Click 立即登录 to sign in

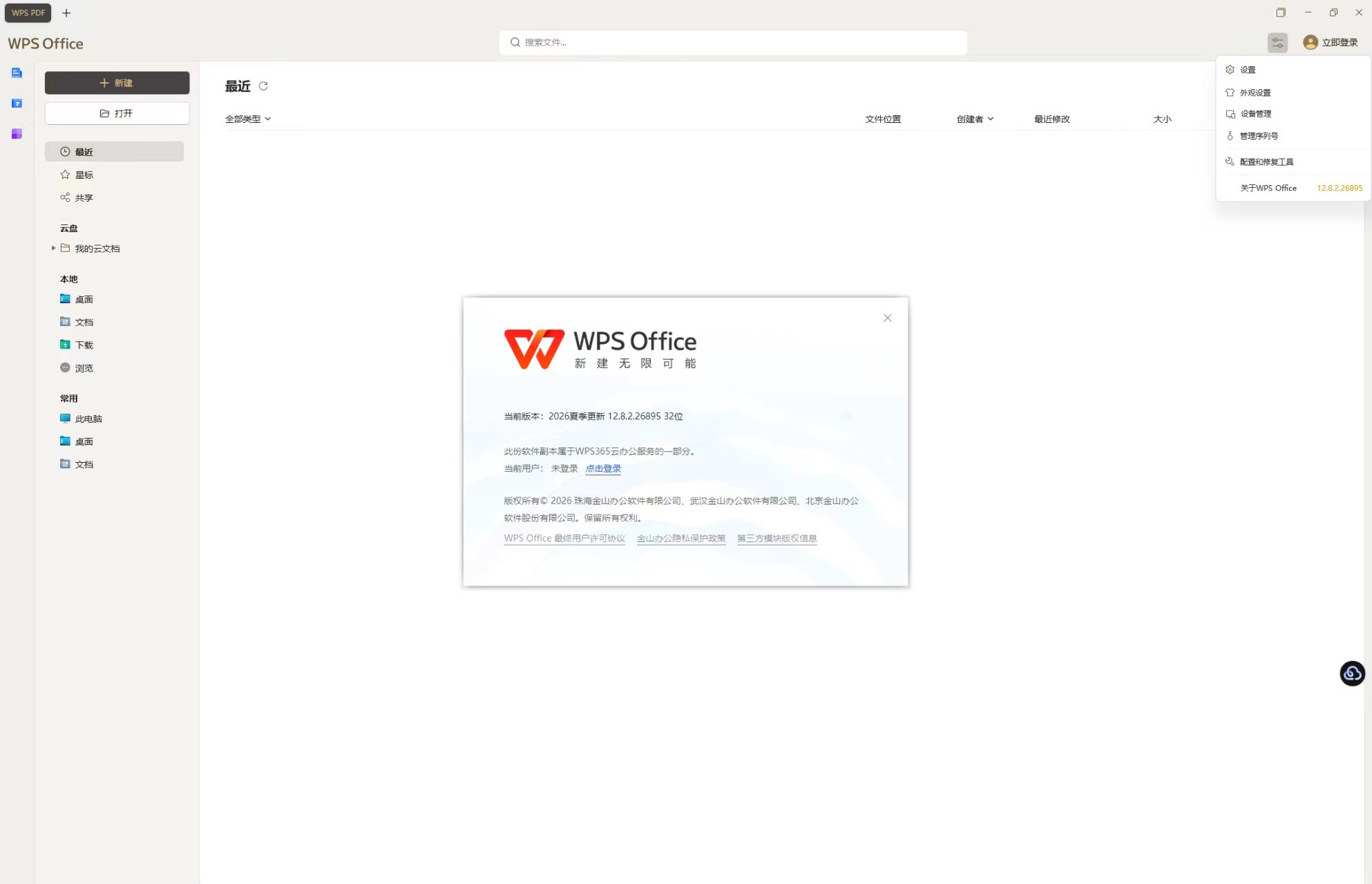[1340, 43]
